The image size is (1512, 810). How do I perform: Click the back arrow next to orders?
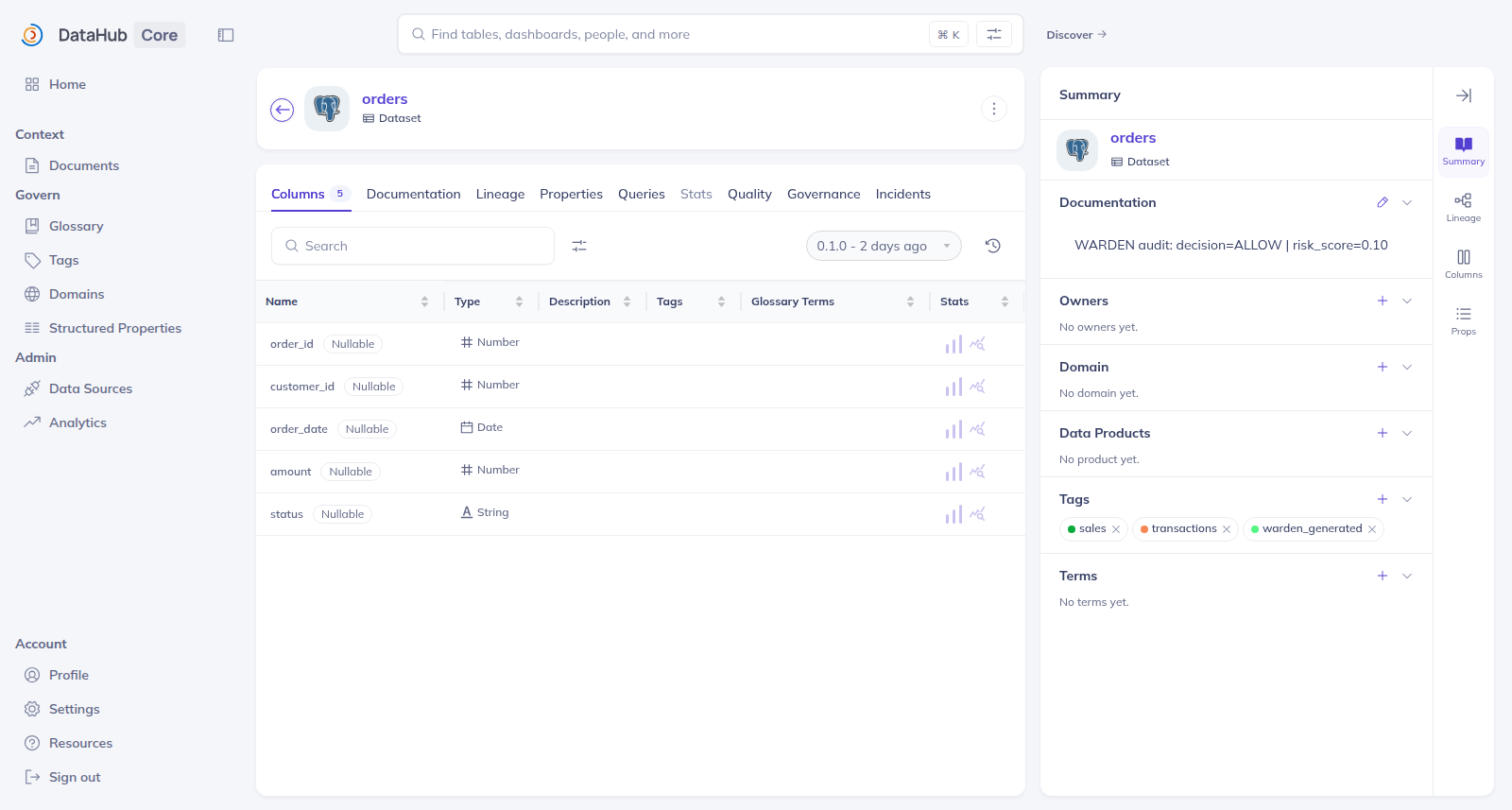[282, 111]
